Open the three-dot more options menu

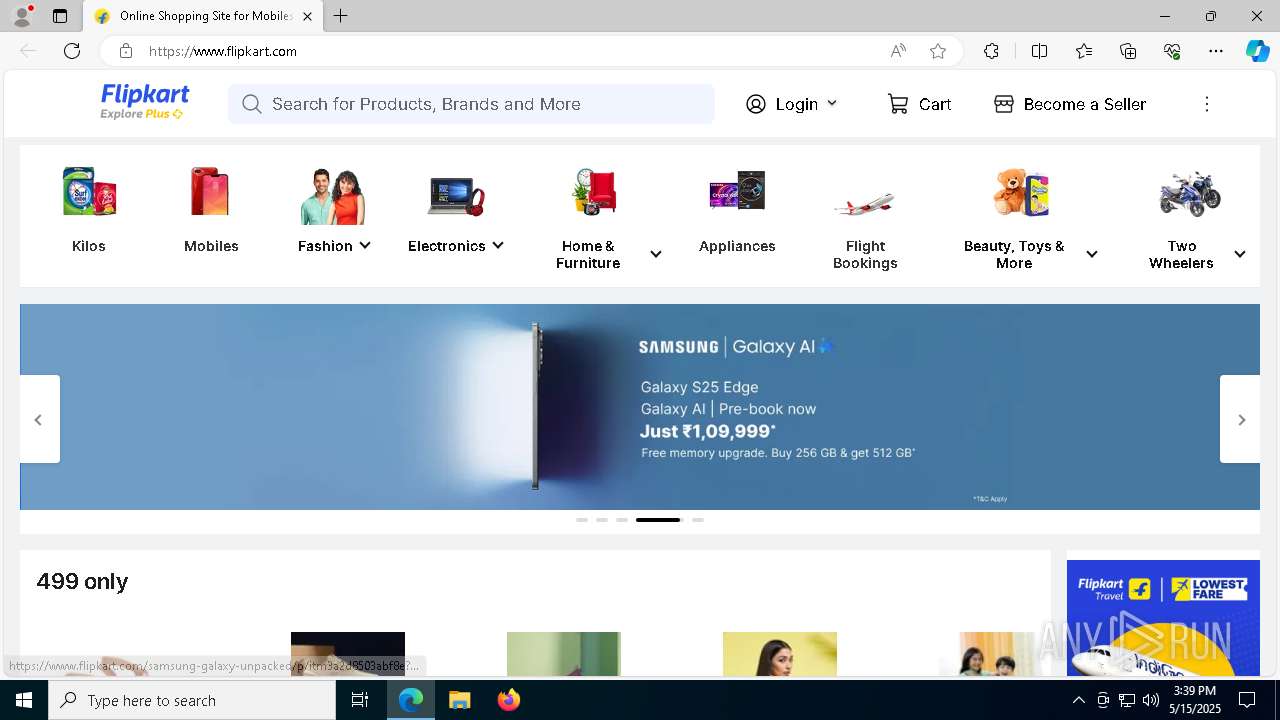[1207, 104]
